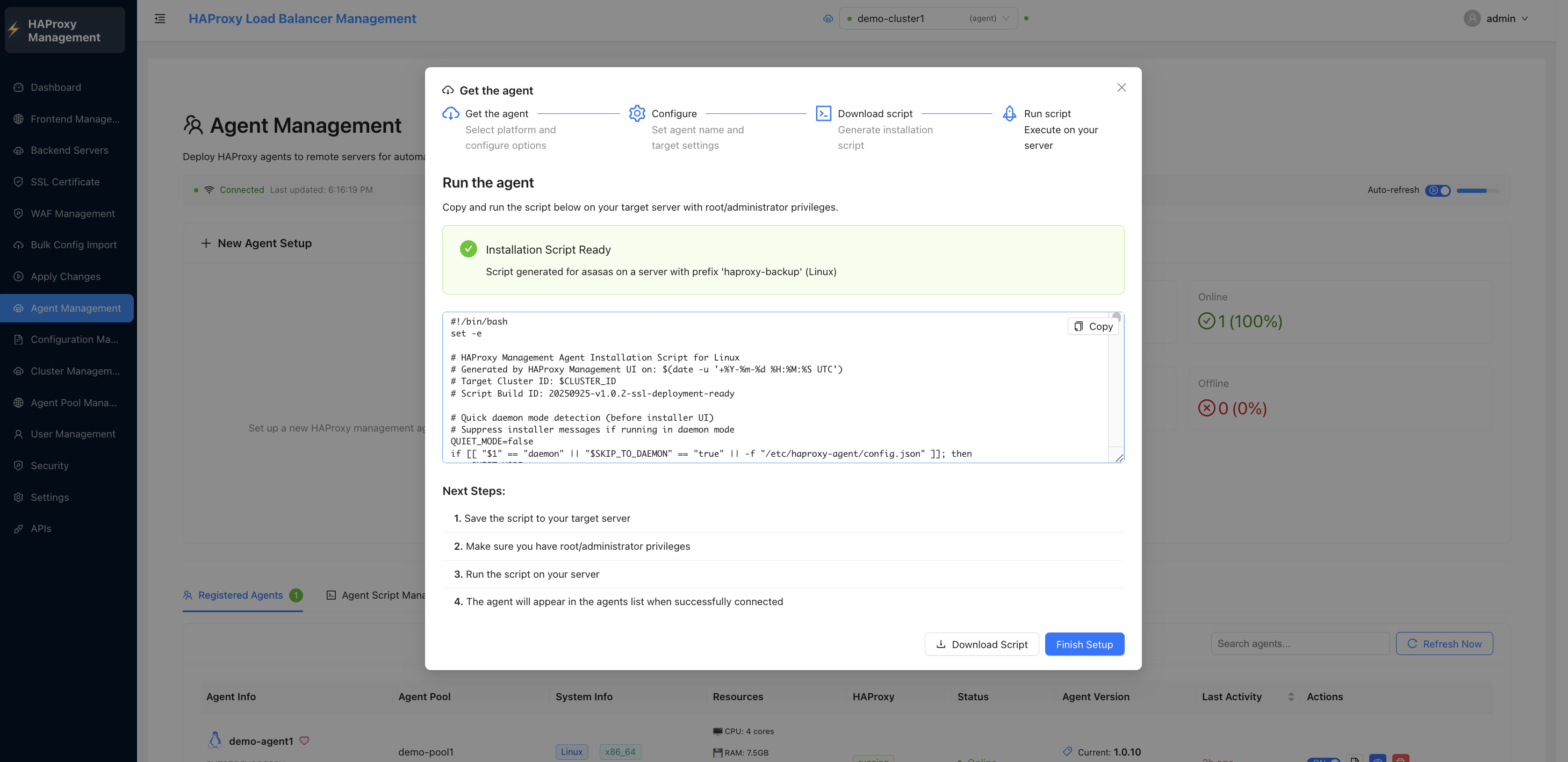Click the Offline cross icon in stats card
This screenshot has width=1568, height=762.
pyautogui.click(x=1206, y=408)
